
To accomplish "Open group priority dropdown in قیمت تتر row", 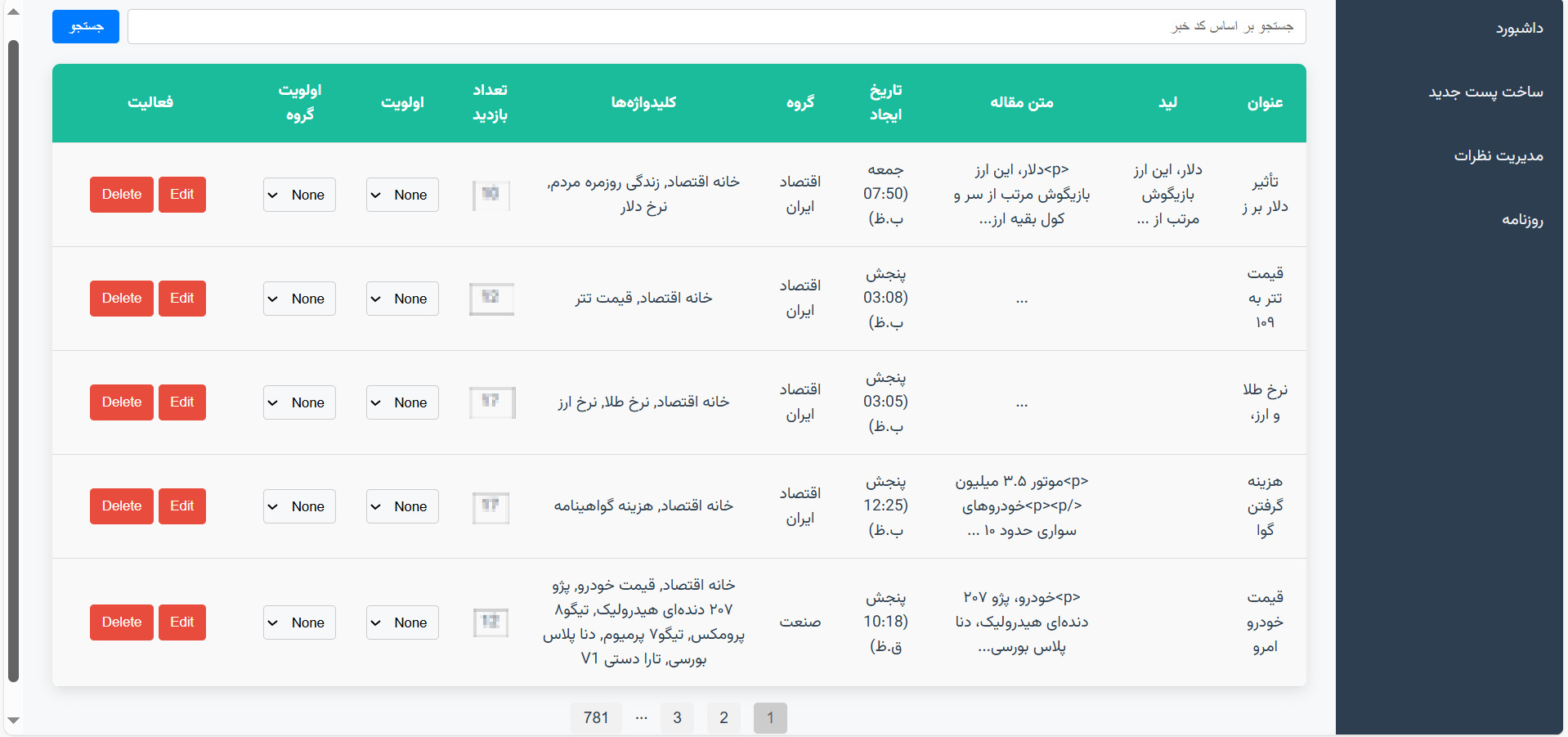I will pos(299,299).
